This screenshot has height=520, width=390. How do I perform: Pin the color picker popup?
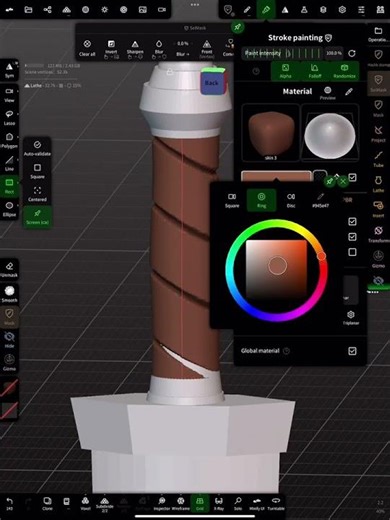(x=330, y=181)
